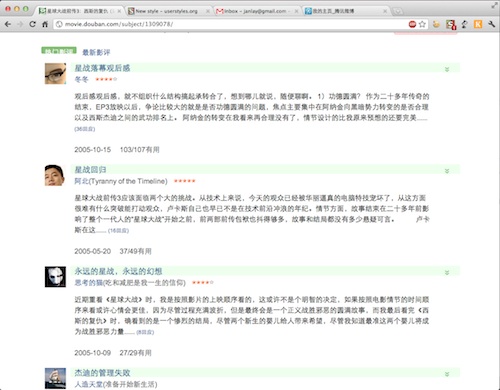Open review titled 永远的星战，永远的幻想

[x=118, y=271]
